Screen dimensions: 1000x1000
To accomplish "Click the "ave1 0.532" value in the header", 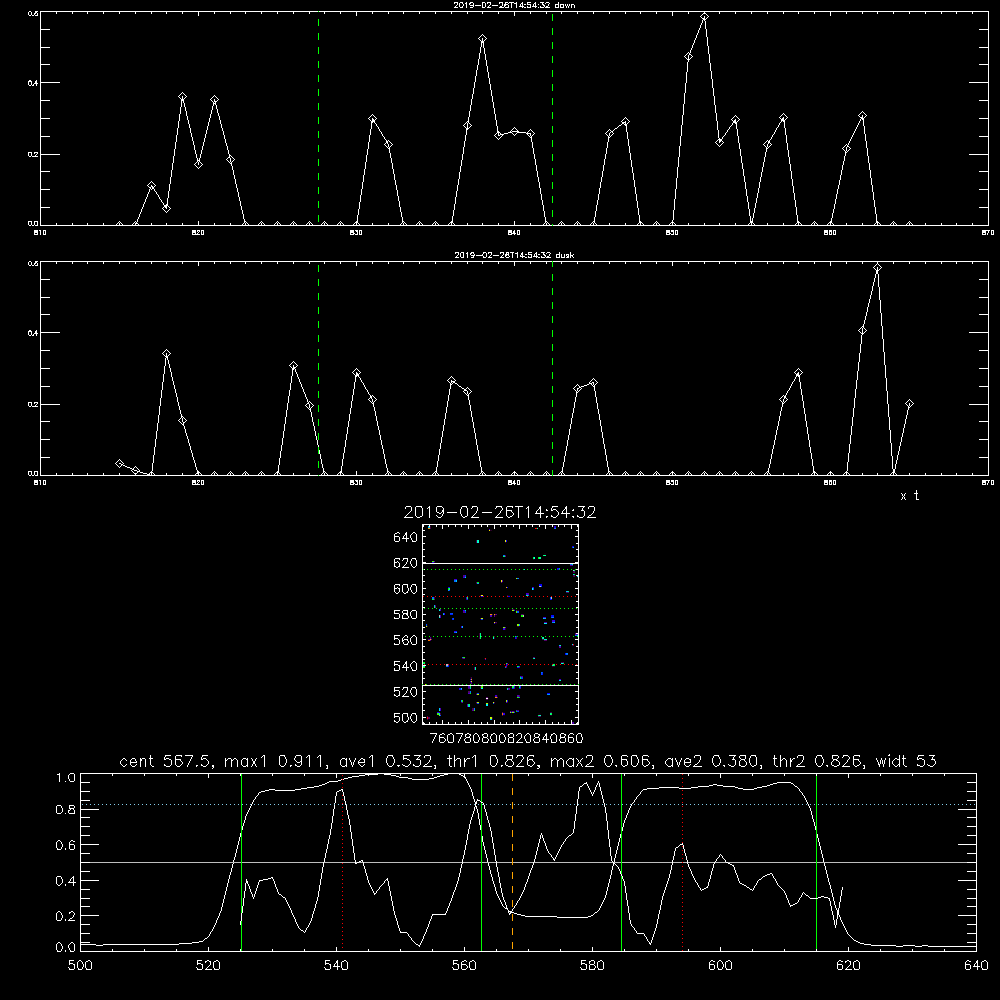I will (387, 761).
